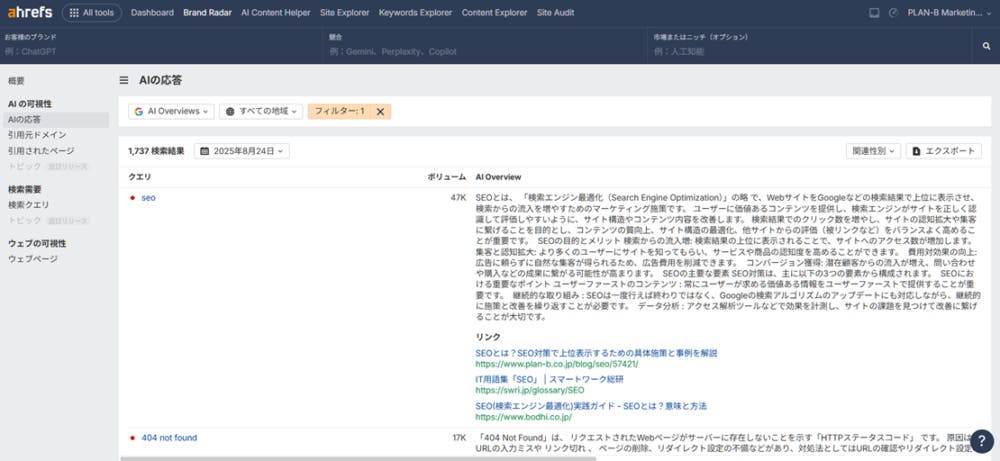Click the monitor icon in top bar
The width and height of the screenshot is (1000, 461).
[x=875, y=13]
